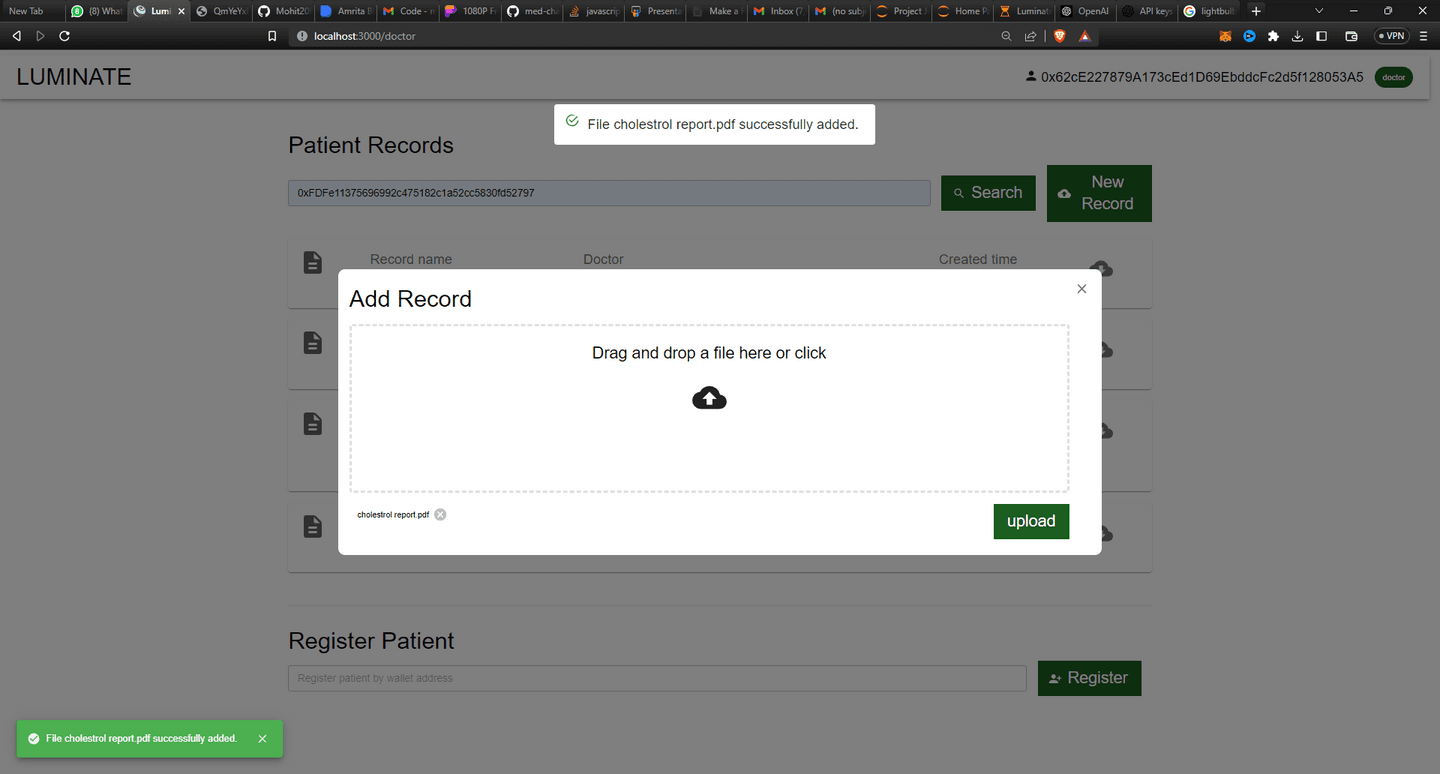Click the cloud download icon in the first record row

[1102, 268]
